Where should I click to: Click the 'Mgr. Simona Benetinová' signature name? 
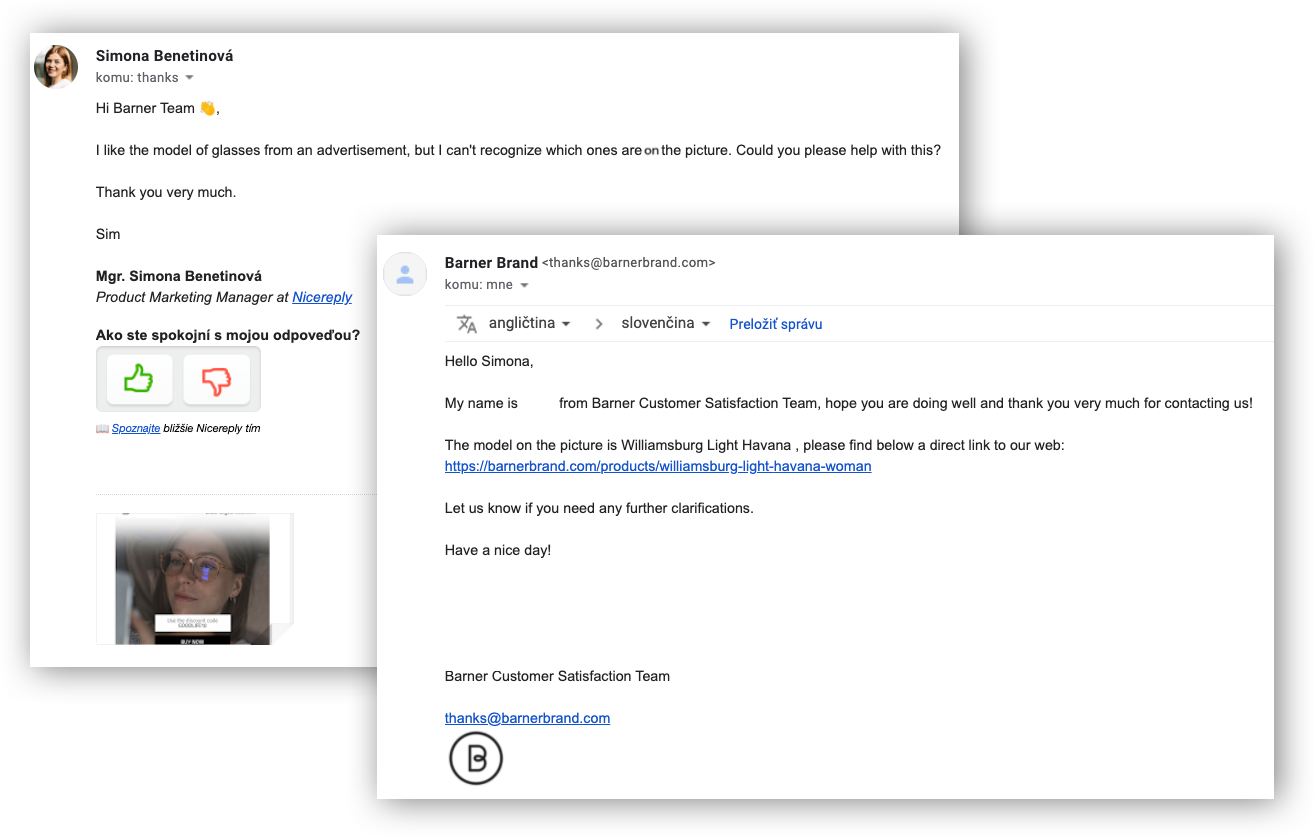(x=179, y=276)
